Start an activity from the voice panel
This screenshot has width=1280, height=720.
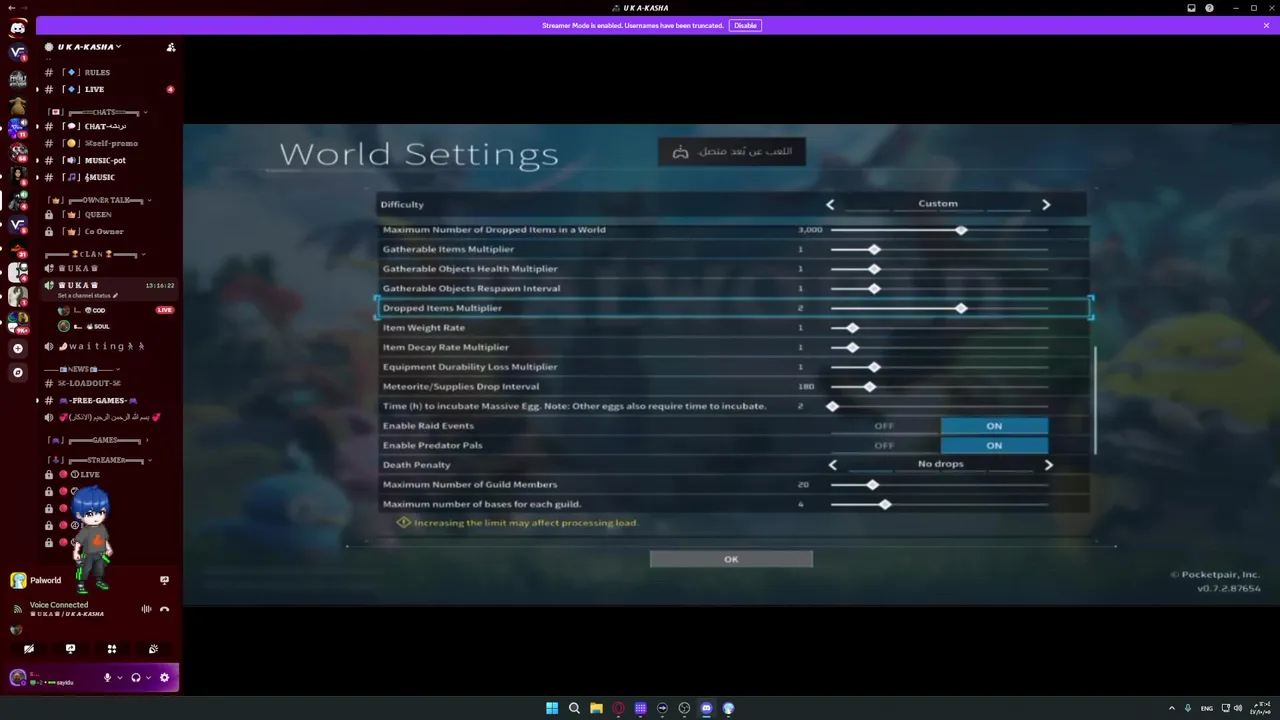click(x=112, y=649)
